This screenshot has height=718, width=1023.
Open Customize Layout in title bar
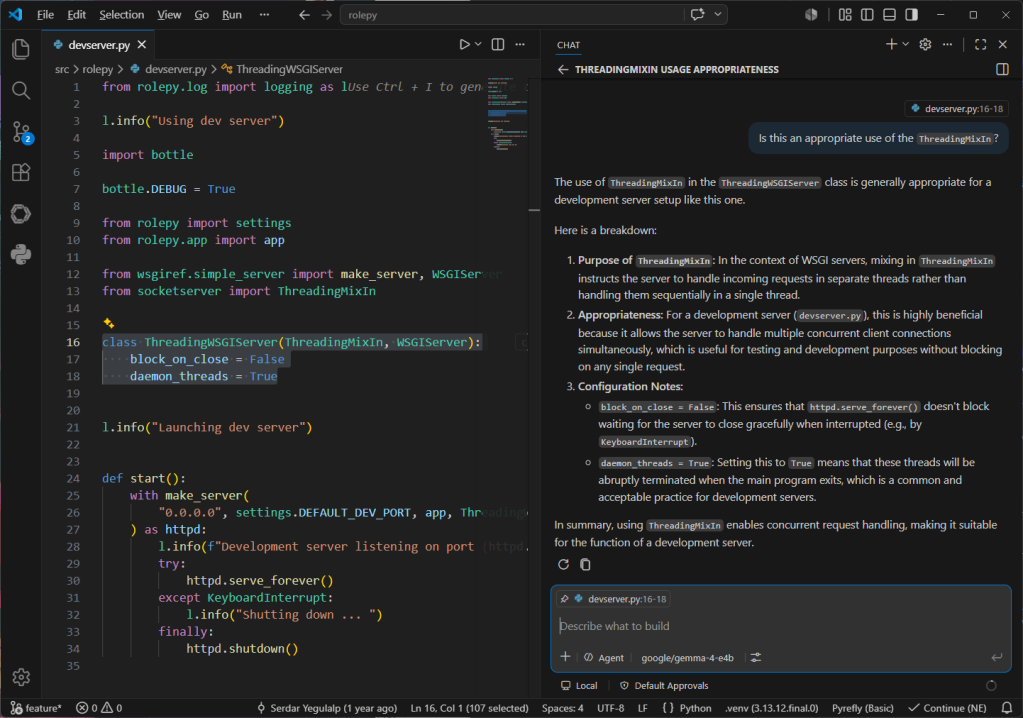(x=845, y=14)
